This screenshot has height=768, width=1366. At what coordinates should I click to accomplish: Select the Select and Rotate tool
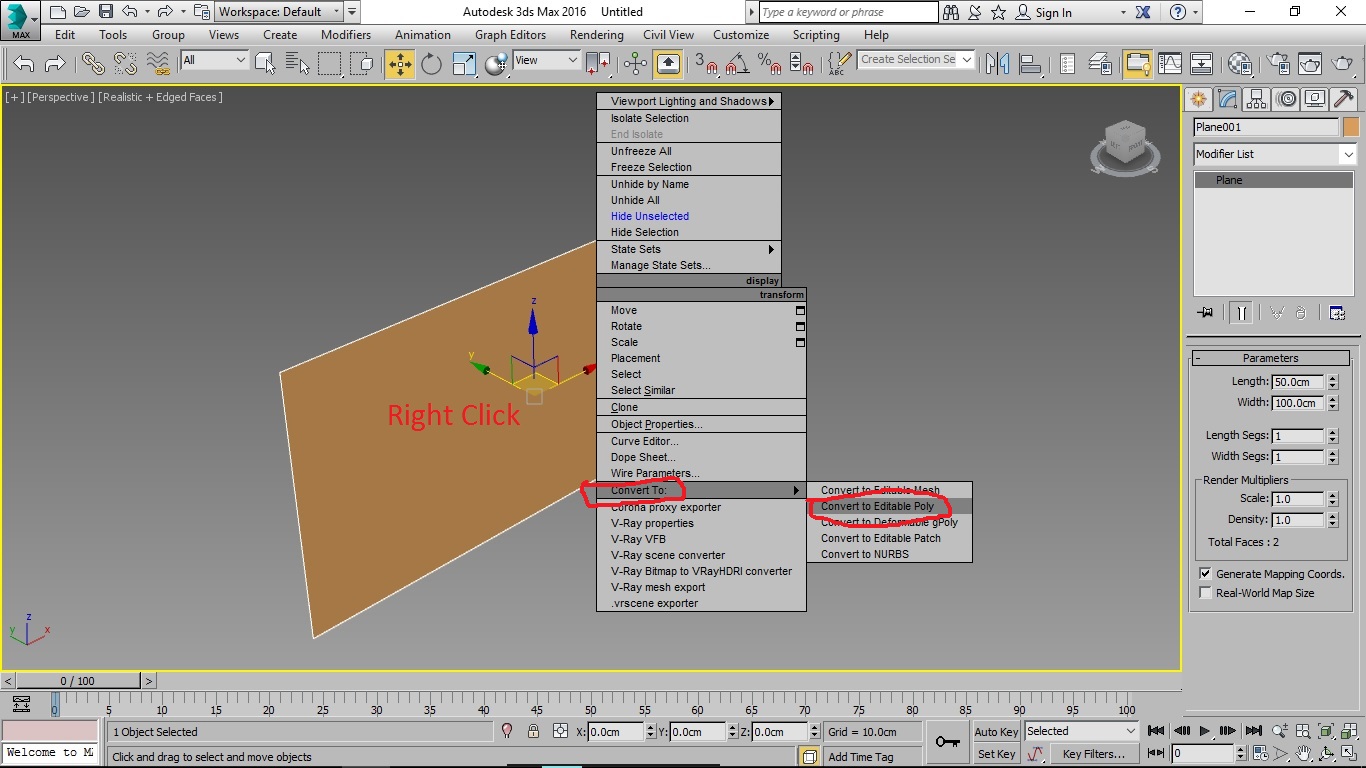(x=430, y=63)
